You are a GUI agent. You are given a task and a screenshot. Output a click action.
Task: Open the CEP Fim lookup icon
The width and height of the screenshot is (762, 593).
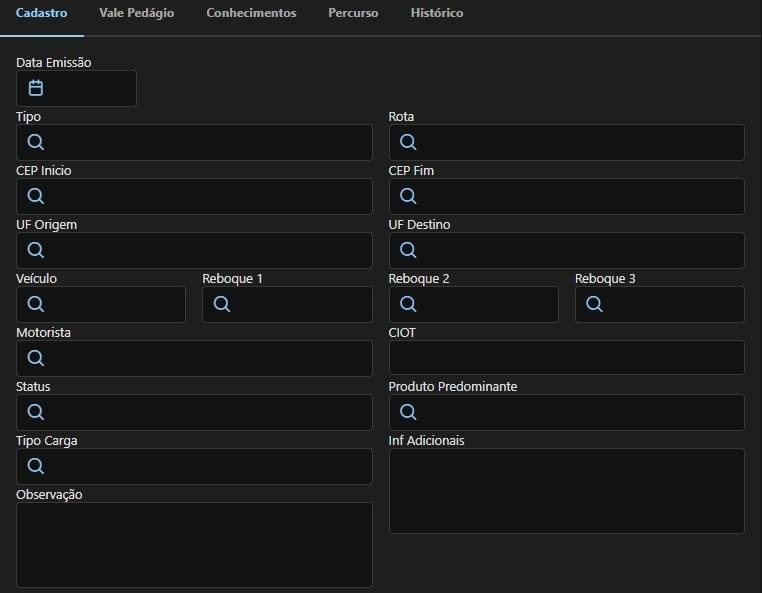coord(408,196)
